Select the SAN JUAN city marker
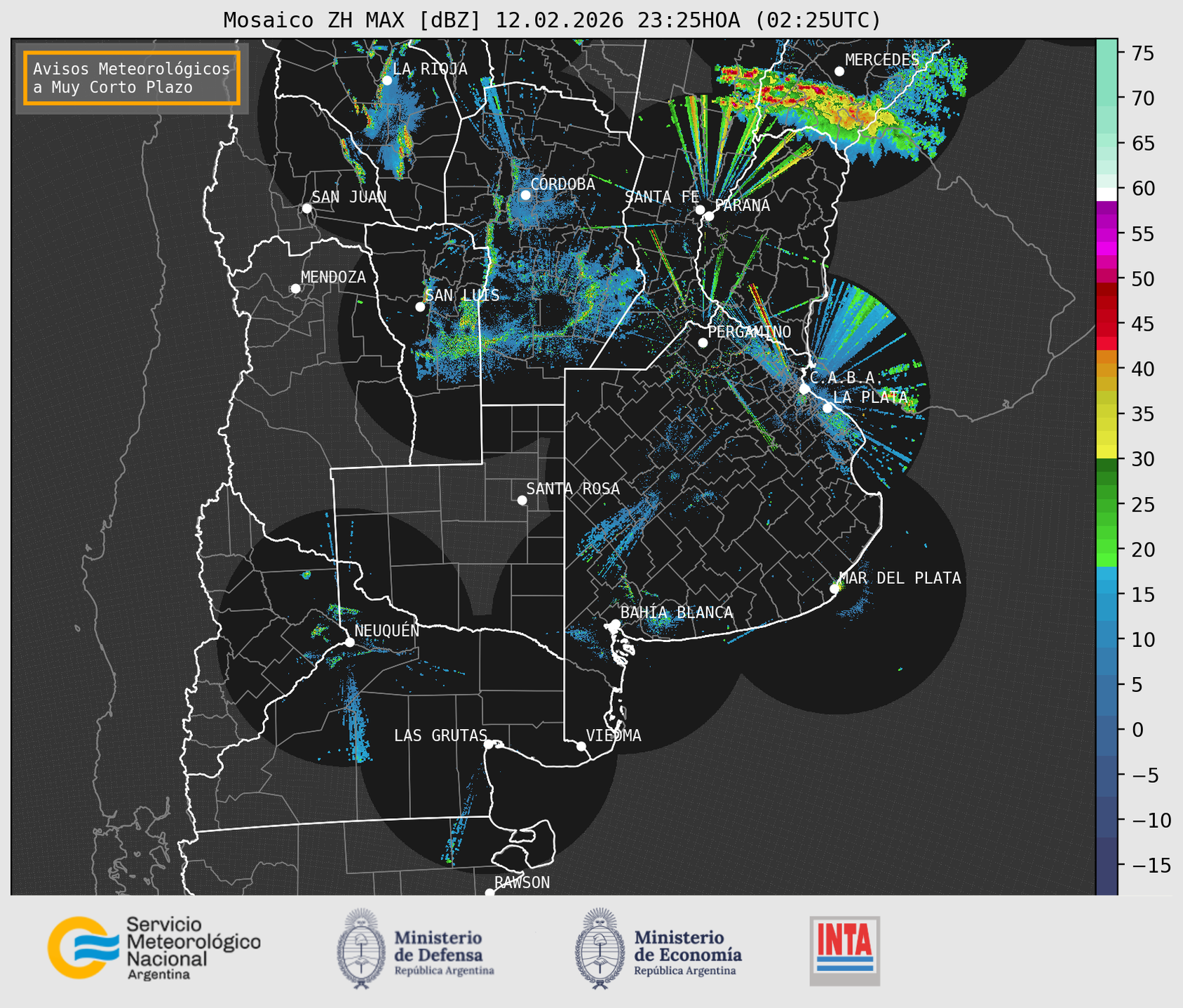 click(x=306, y=208)
